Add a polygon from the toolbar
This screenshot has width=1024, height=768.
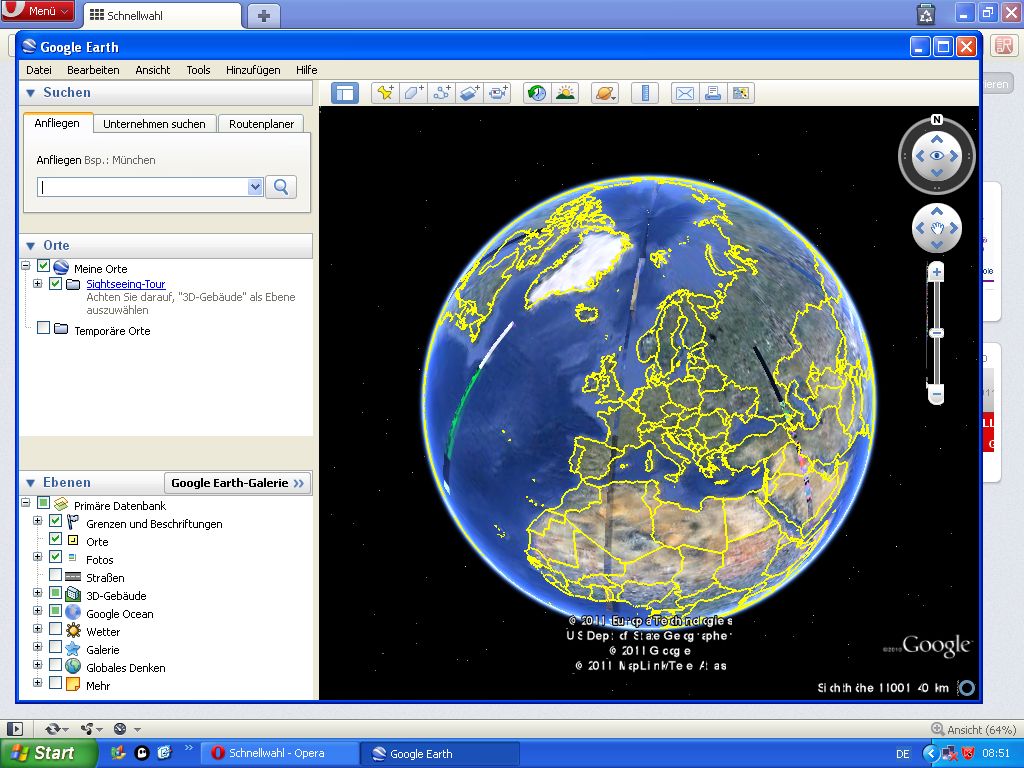(413, 93)
